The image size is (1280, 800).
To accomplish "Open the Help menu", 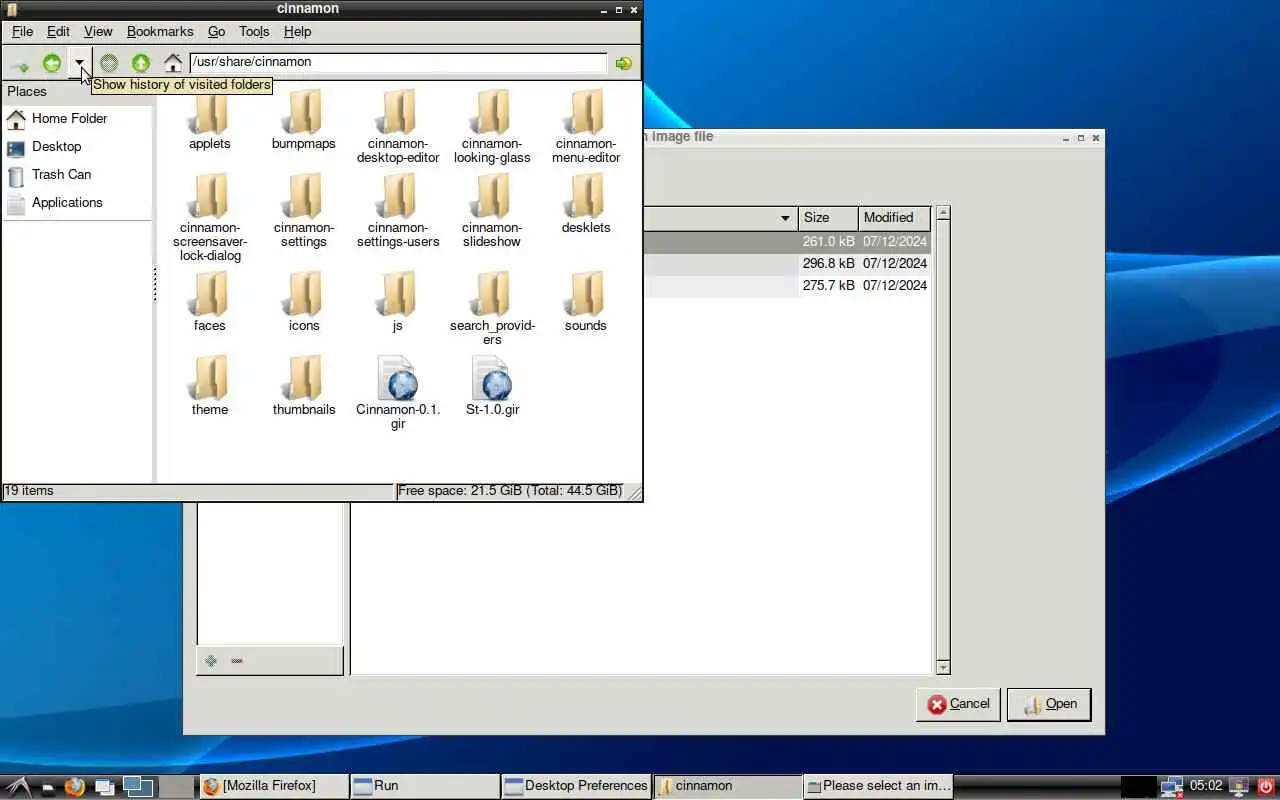I will tap(297, 32).
